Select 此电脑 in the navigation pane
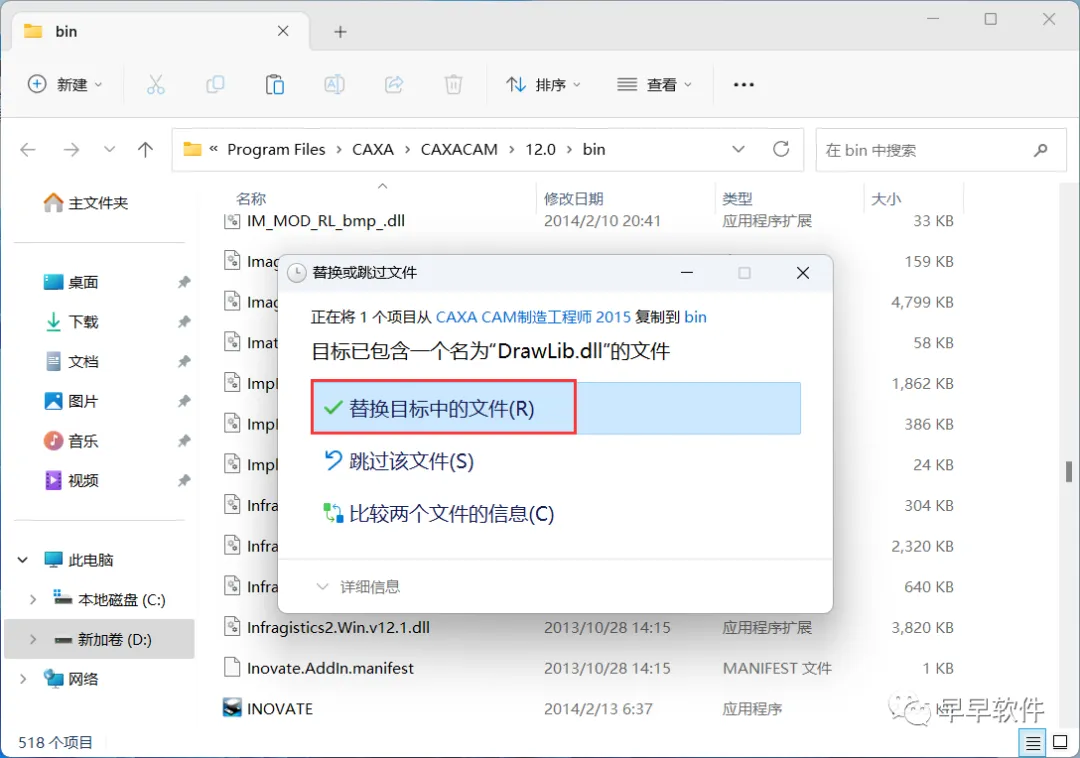 79,560
